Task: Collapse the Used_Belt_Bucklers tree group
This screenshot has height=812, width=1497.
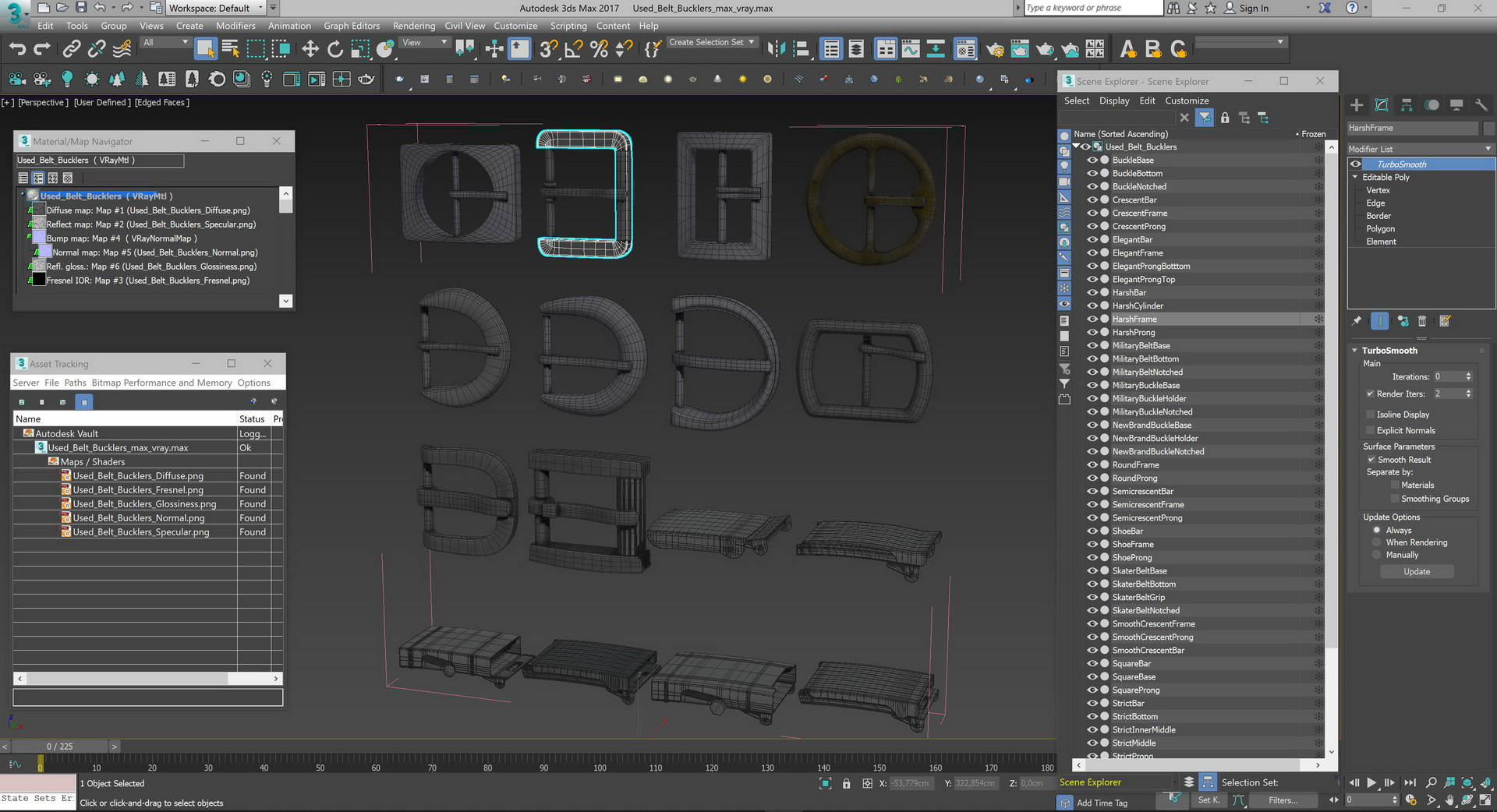Action: tap(1076, 147)
